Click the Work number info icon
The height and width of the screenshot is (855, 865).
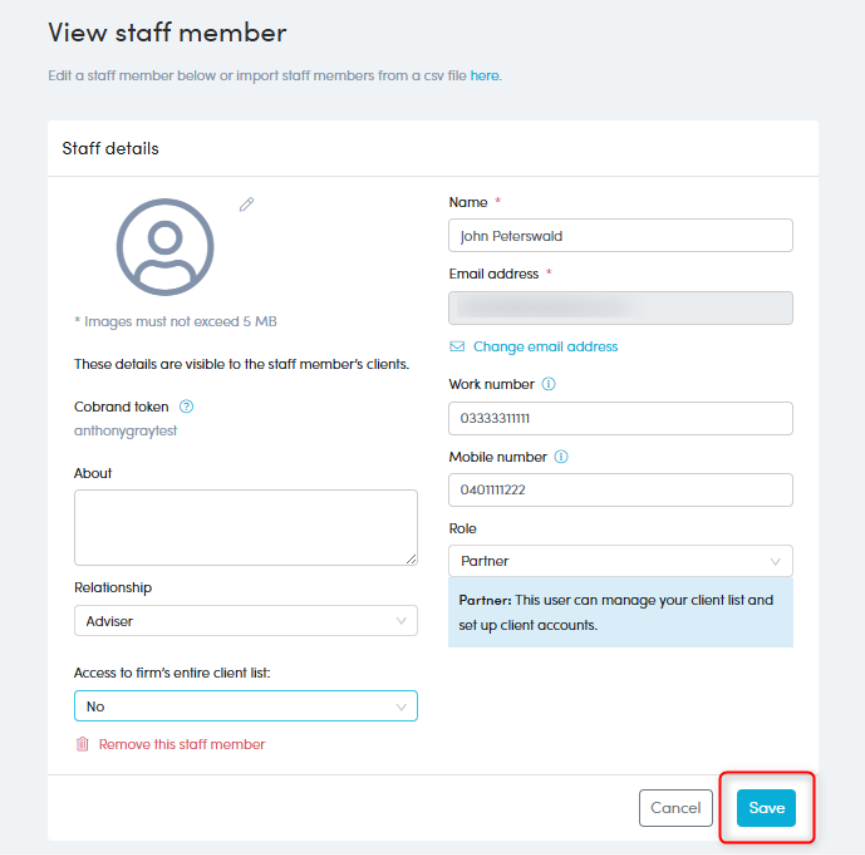(x=548, y=384)
